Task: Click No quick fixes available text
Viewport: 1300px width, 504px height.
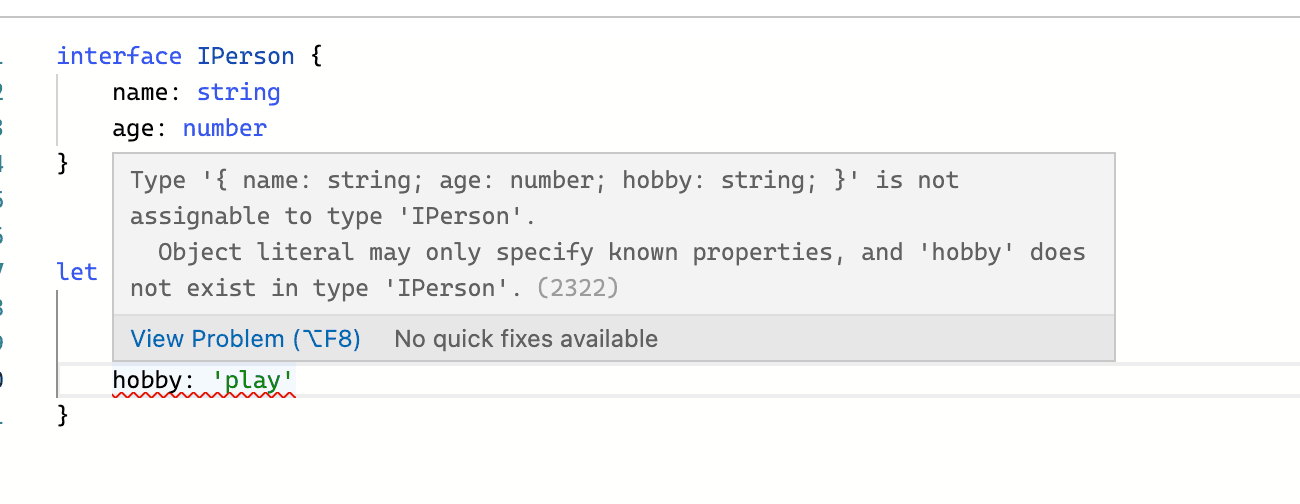Action: 526,339
